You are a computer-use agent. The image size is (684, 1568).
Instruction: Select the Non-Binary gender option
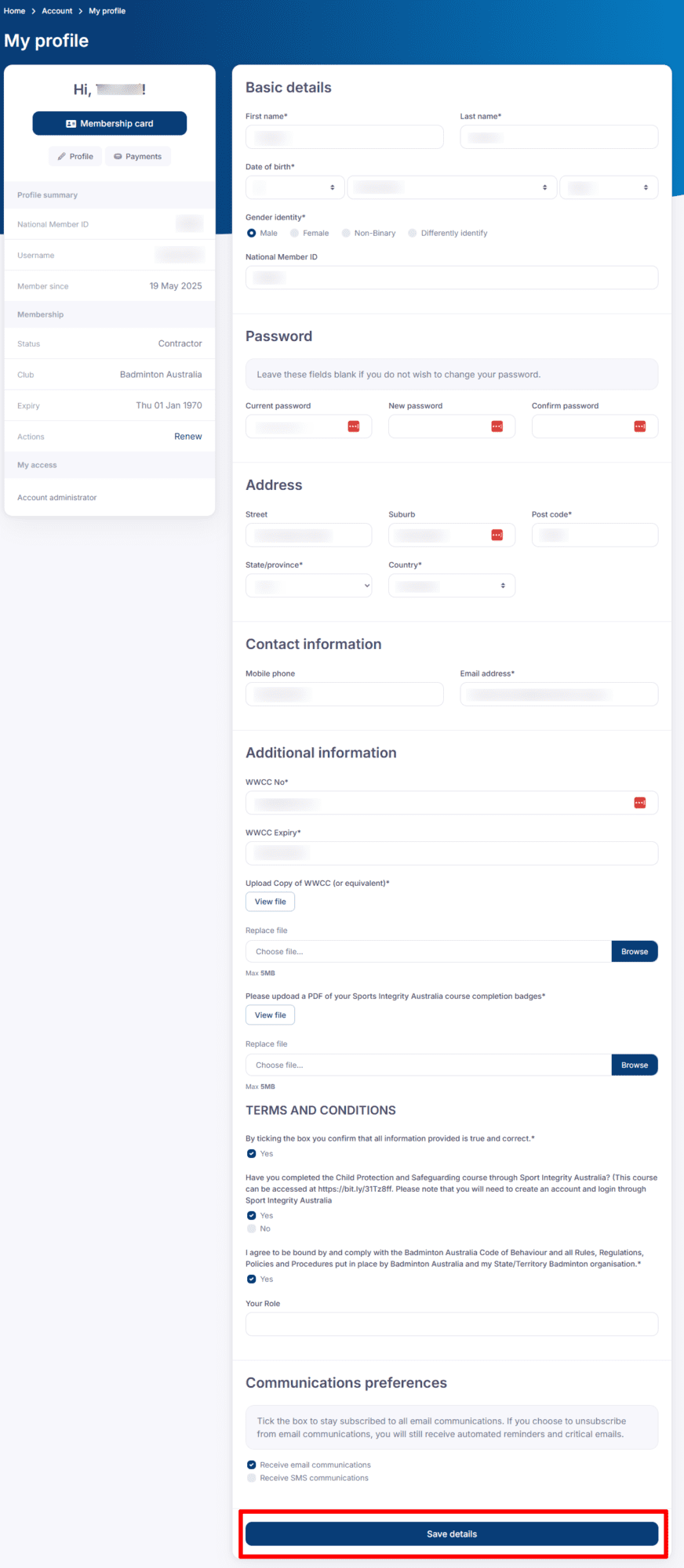point(346,233)
